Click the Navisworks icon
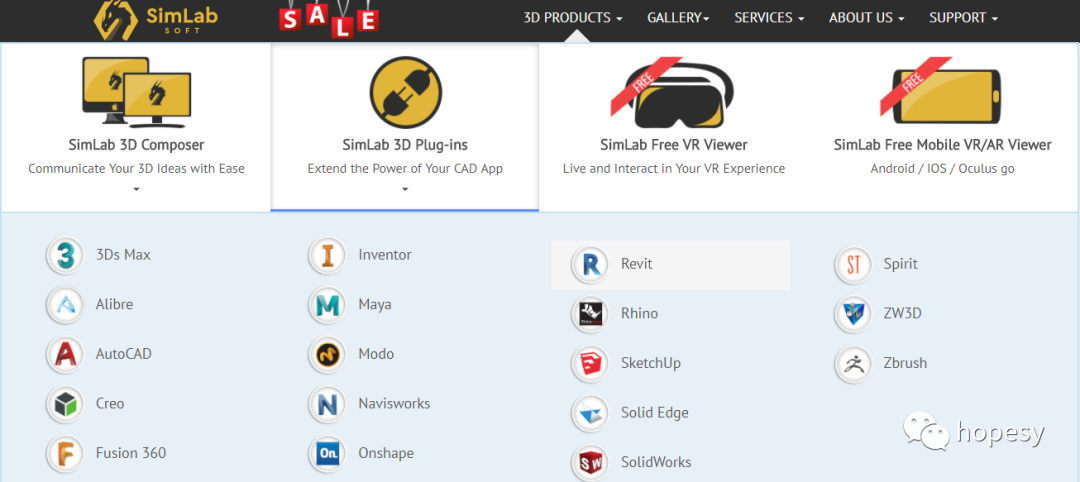 326,404
